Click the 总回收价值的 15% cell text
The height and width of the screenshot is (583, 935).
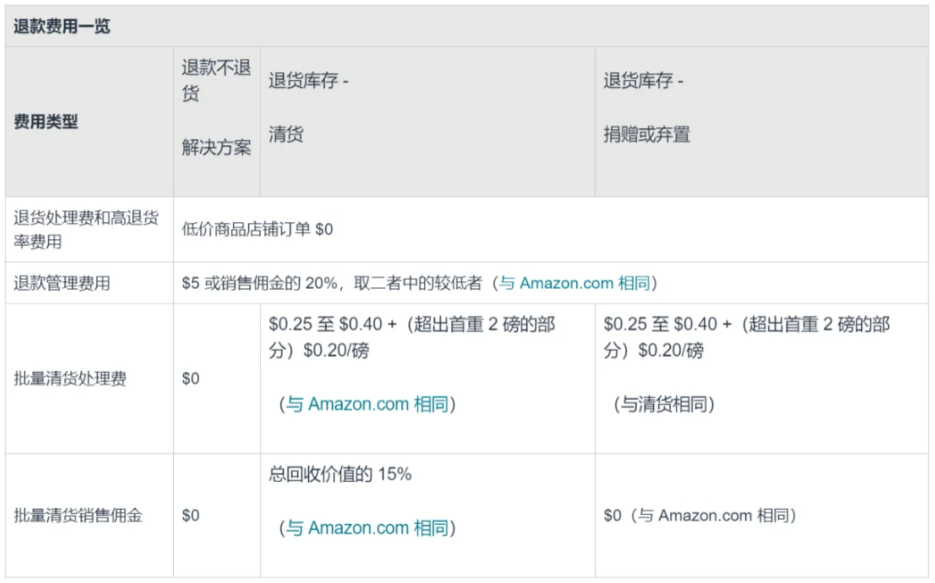pos(340,475)
